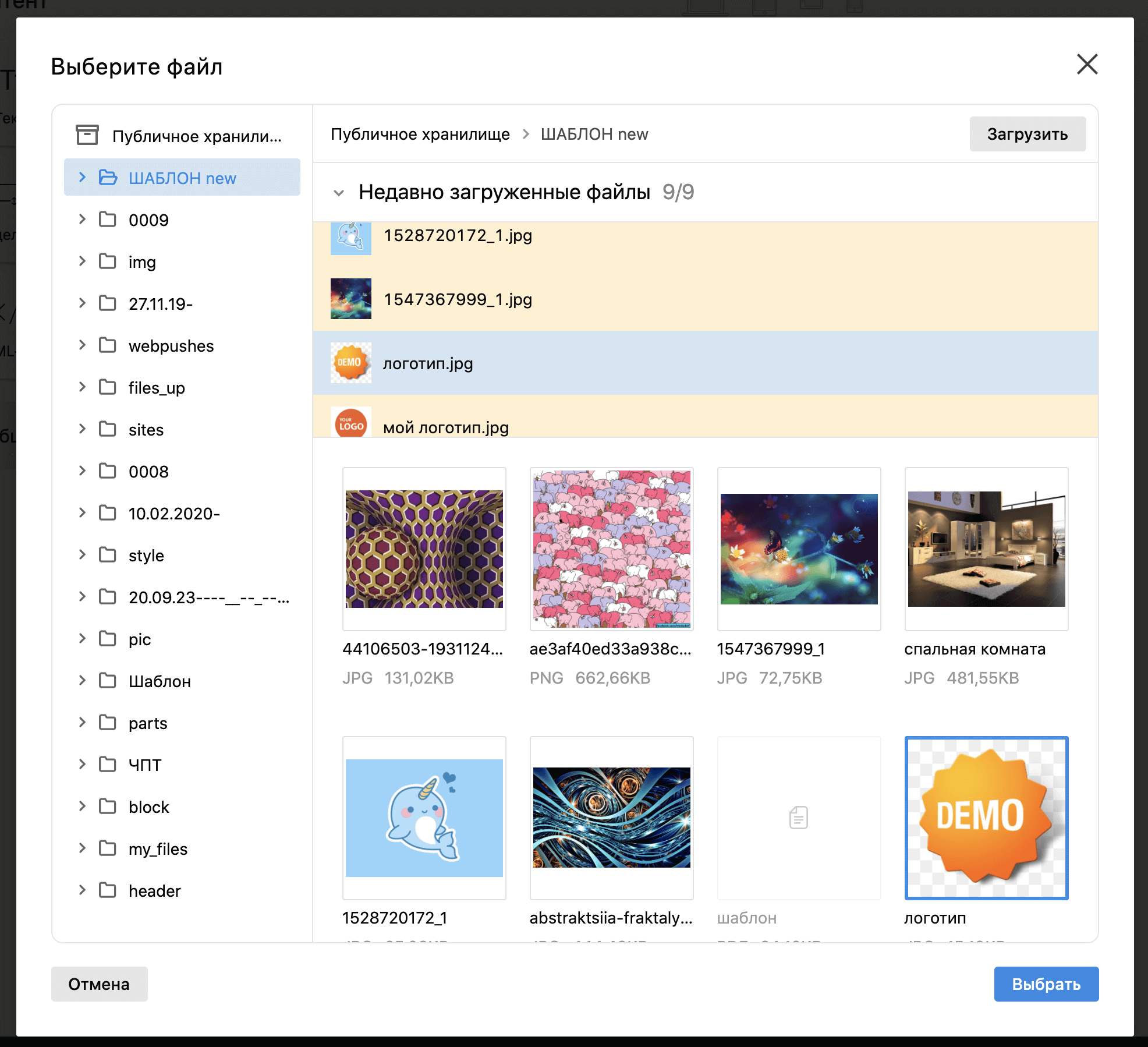Click the narwhal icon beside 1528720172_1.jpg
The width and height of the screenshot is (1148, 1047).
click(350, 238)
